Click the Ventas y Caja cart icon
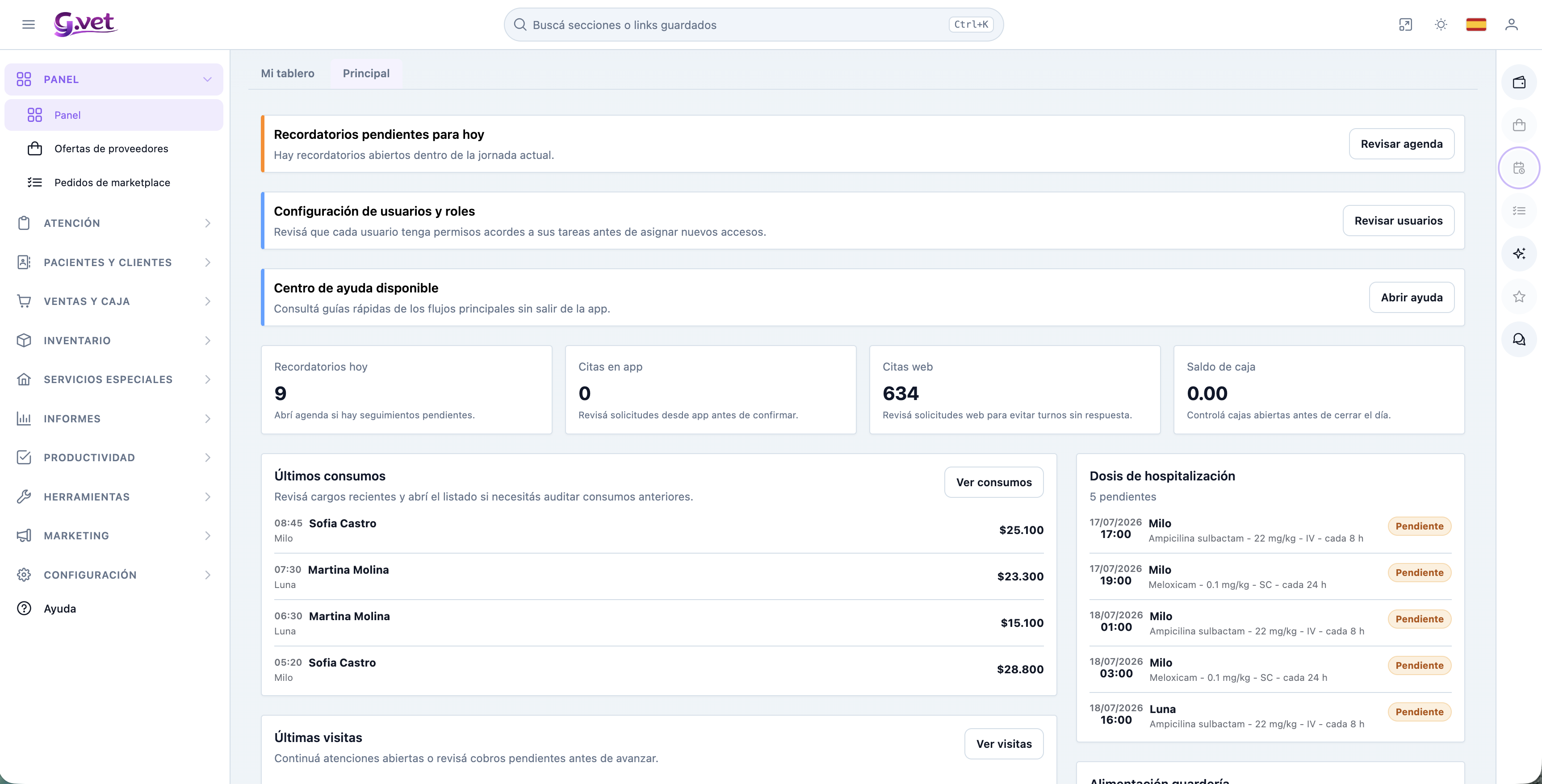Viewport: 1542px width, 784px height. click(24, 301)
